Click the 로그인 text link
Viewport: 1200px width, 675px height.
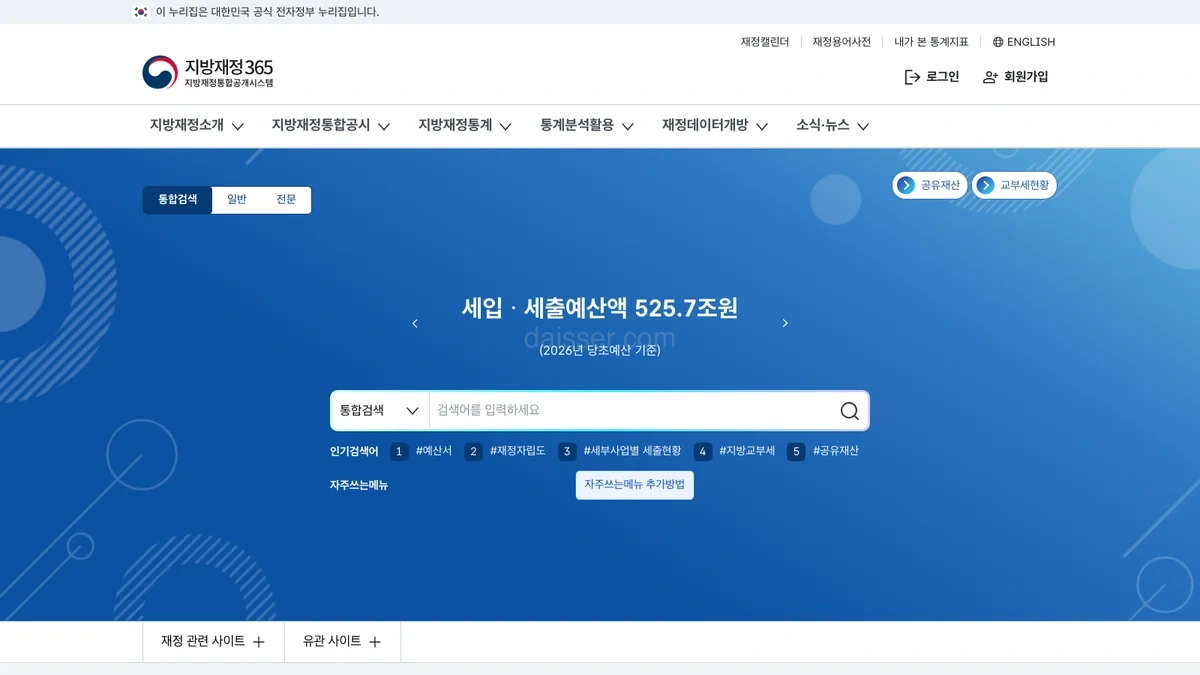tap(943, 77)
